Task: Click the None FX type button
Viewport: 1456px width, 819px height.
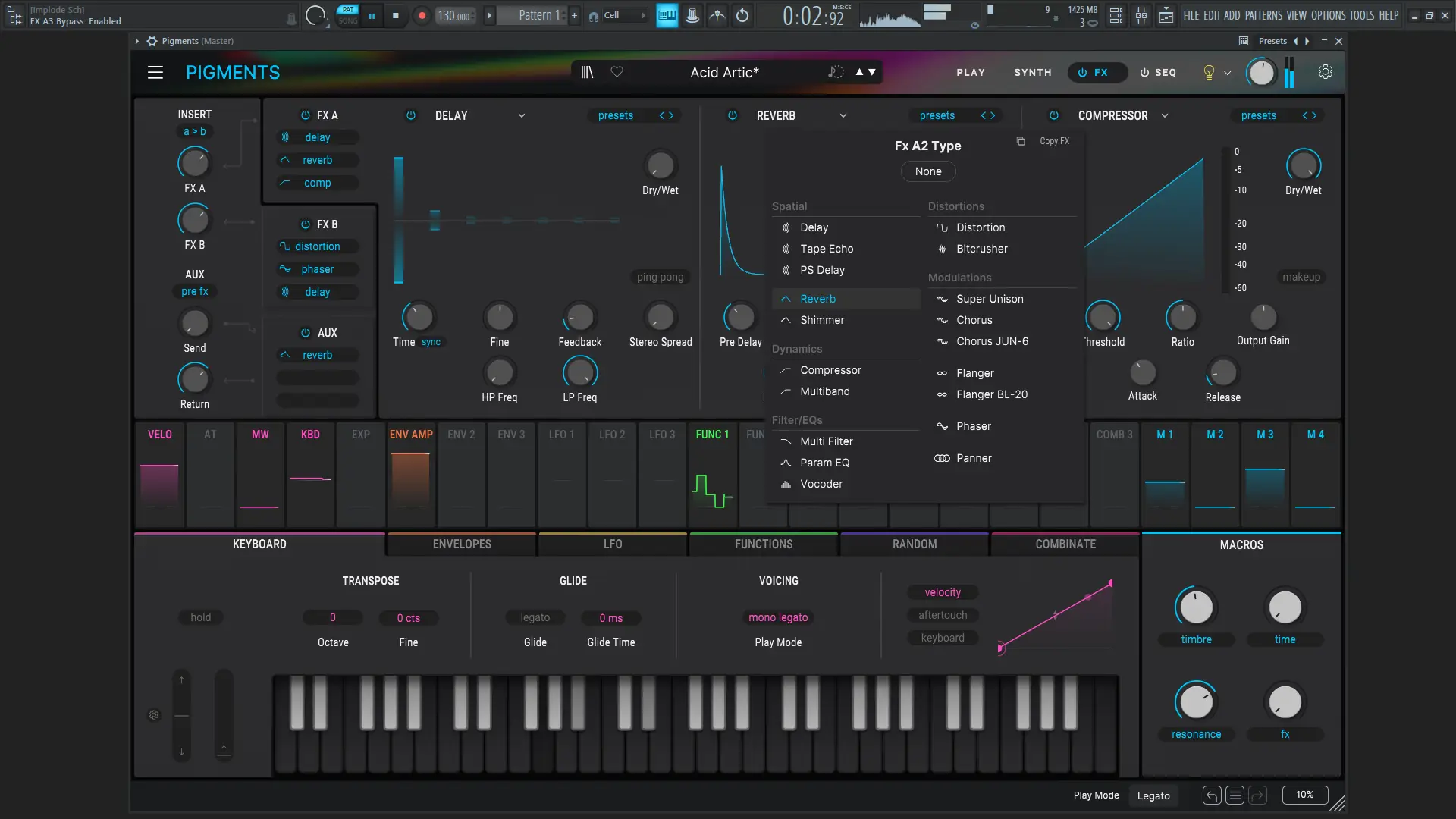Action: 927,171
